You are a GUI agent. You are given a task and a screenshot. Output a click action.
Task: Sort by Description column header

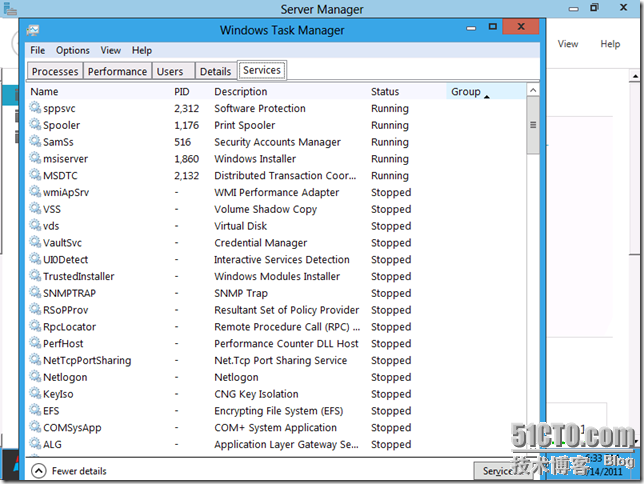tap(241, 92)
